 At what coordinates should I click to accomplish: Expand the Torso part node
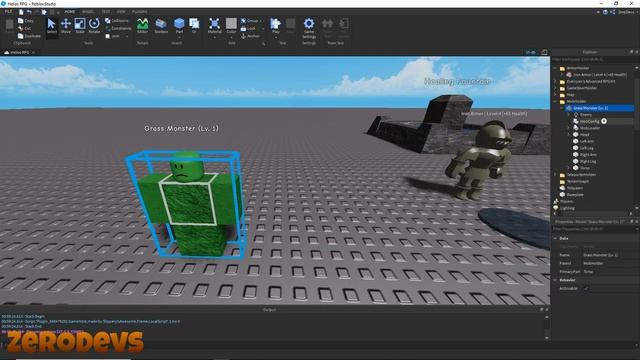[569, 168]
